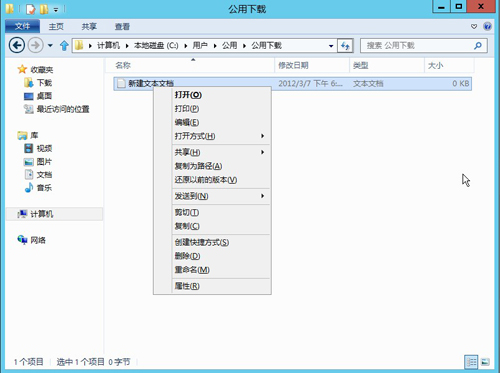Expand the arrow after 公用 in breadcrumb
This screenshot has width=500, height=373.
(244, 46)
